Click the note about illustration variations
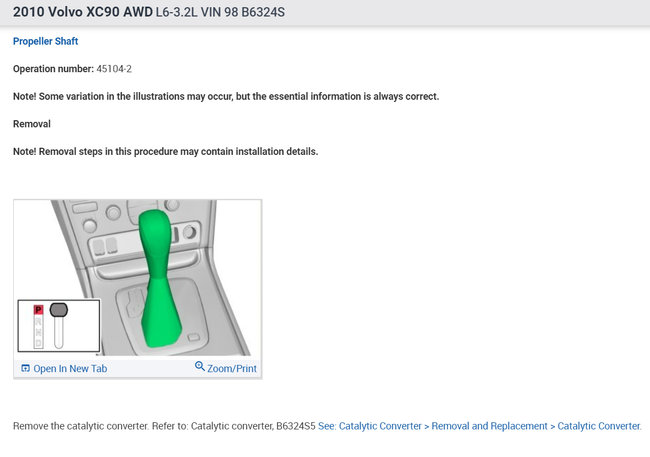Screen dimensions: 650x457 pyautogui.click(x=226, y=97)
